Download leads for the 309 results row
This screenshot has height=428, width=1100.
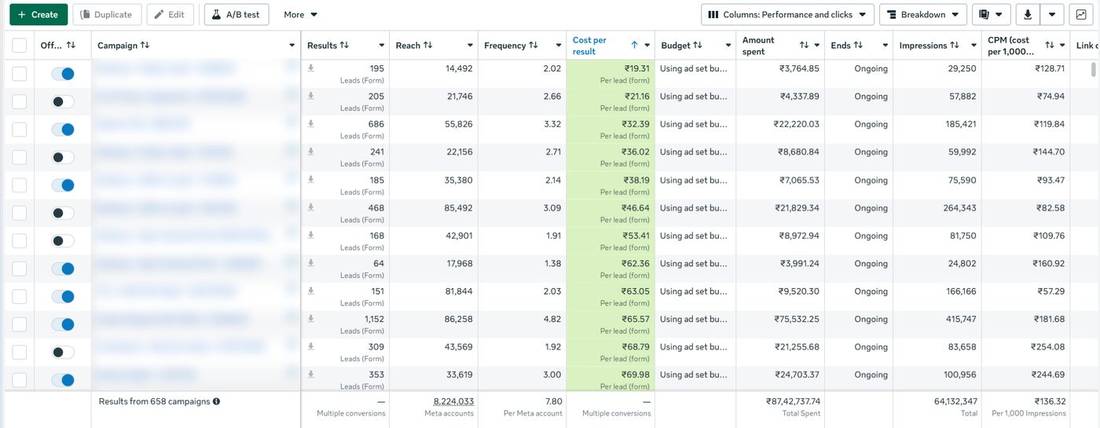[x=311, y=347]
